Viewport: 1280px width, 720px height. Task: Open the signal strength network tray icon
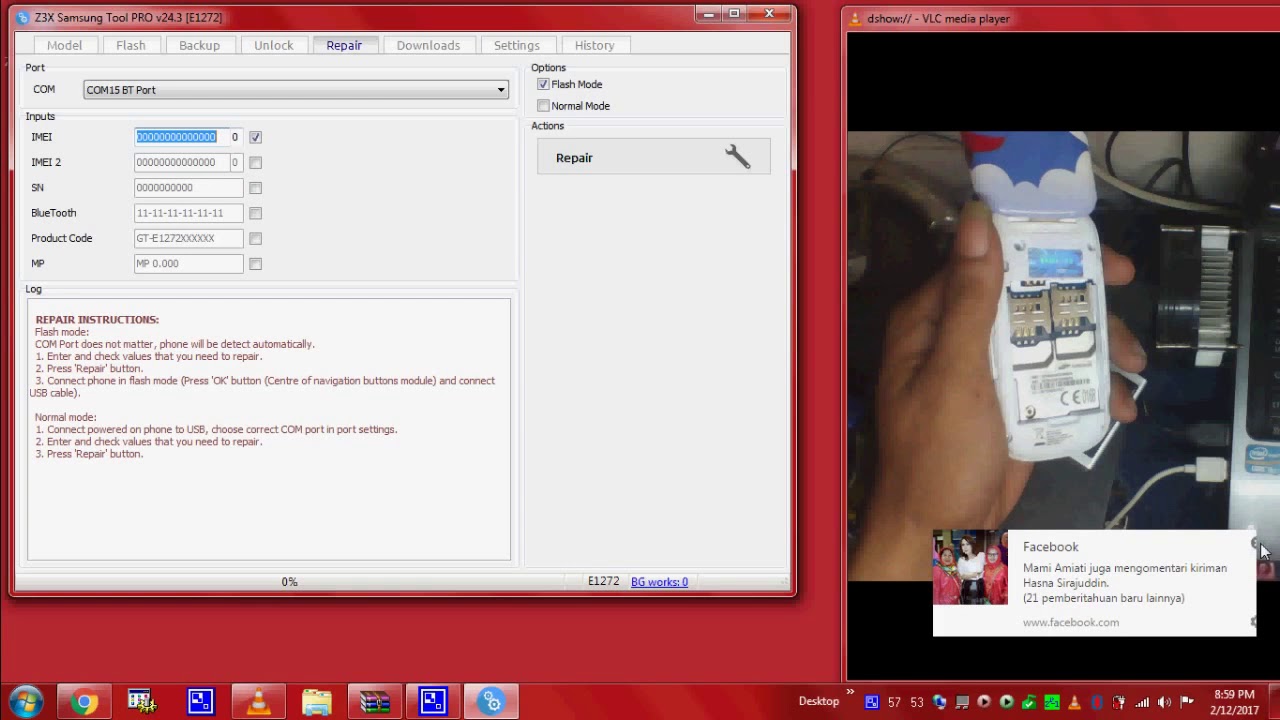(1142, 702)
